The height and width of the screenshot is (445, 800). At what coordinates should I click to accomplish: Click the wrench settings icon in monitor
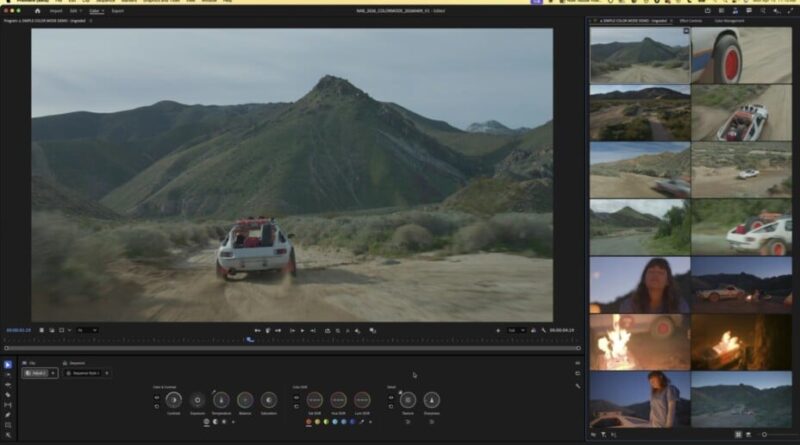[543, 331]
